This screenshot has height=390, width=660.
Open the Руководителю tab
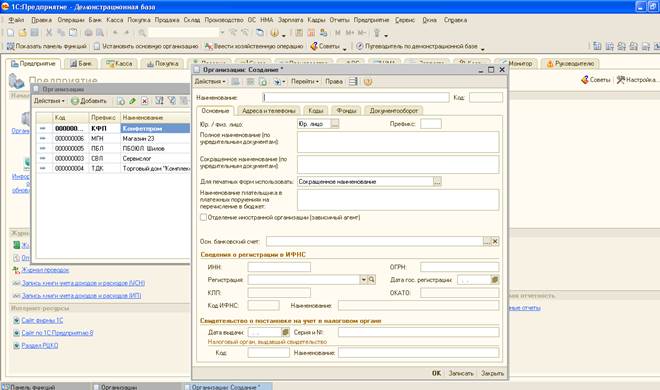coord(570,64)
